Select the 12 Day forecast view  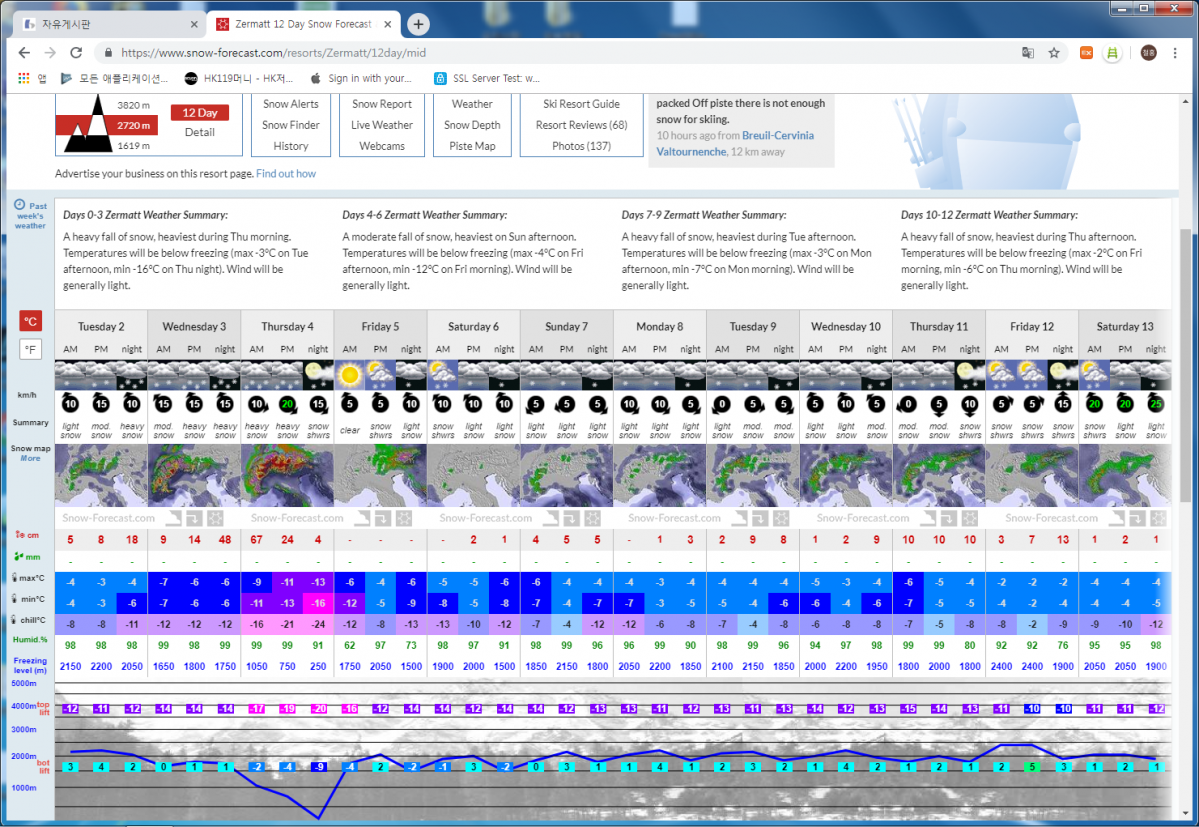pyautogui.click(x=200, y=112)
